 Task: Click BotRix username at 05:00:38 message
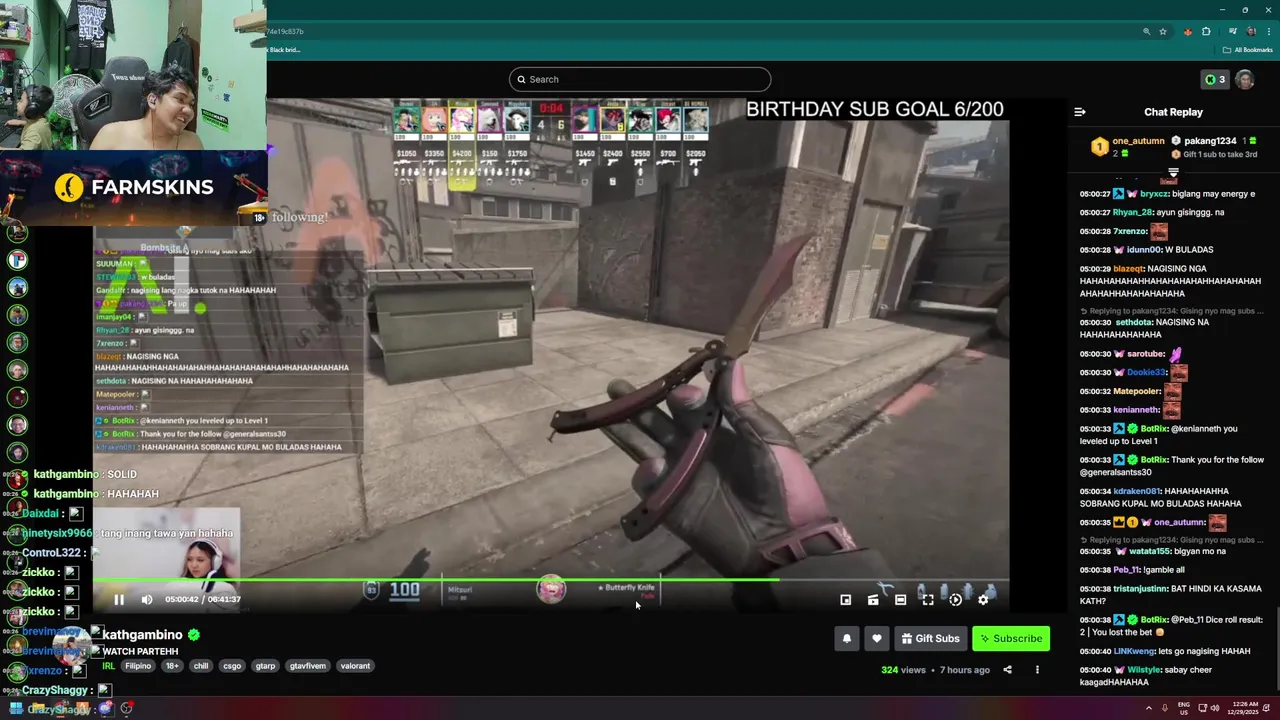coord(1154,620)
